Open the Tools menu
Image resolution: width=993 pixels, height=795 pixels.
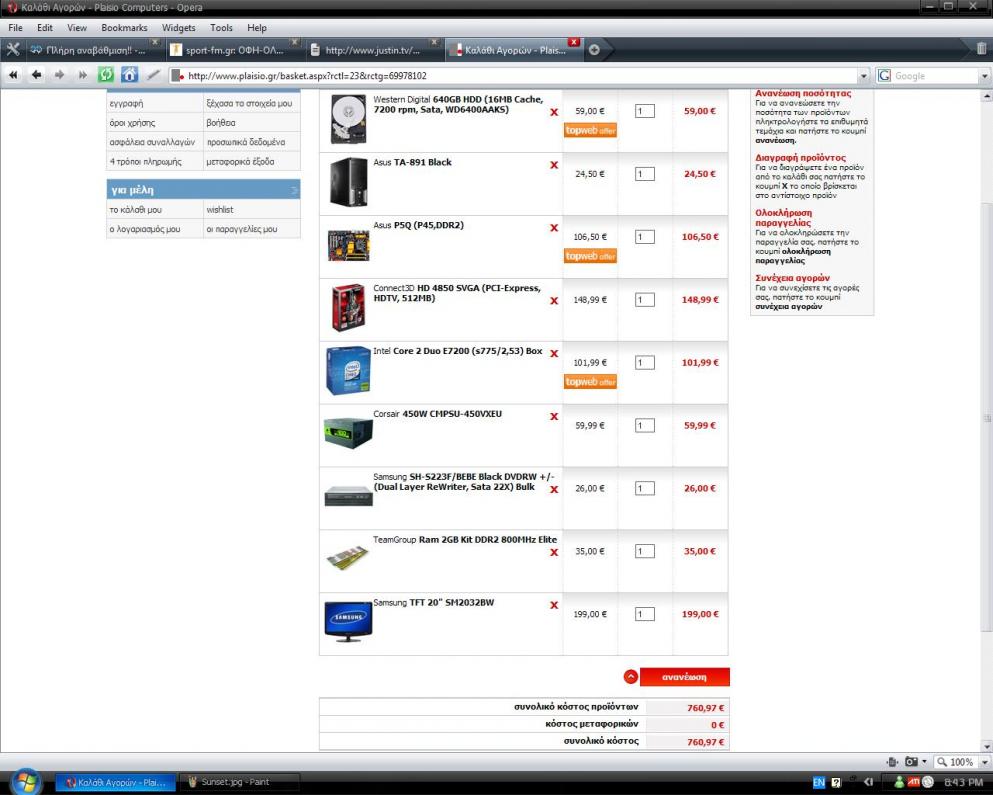[x=221, y=28]
